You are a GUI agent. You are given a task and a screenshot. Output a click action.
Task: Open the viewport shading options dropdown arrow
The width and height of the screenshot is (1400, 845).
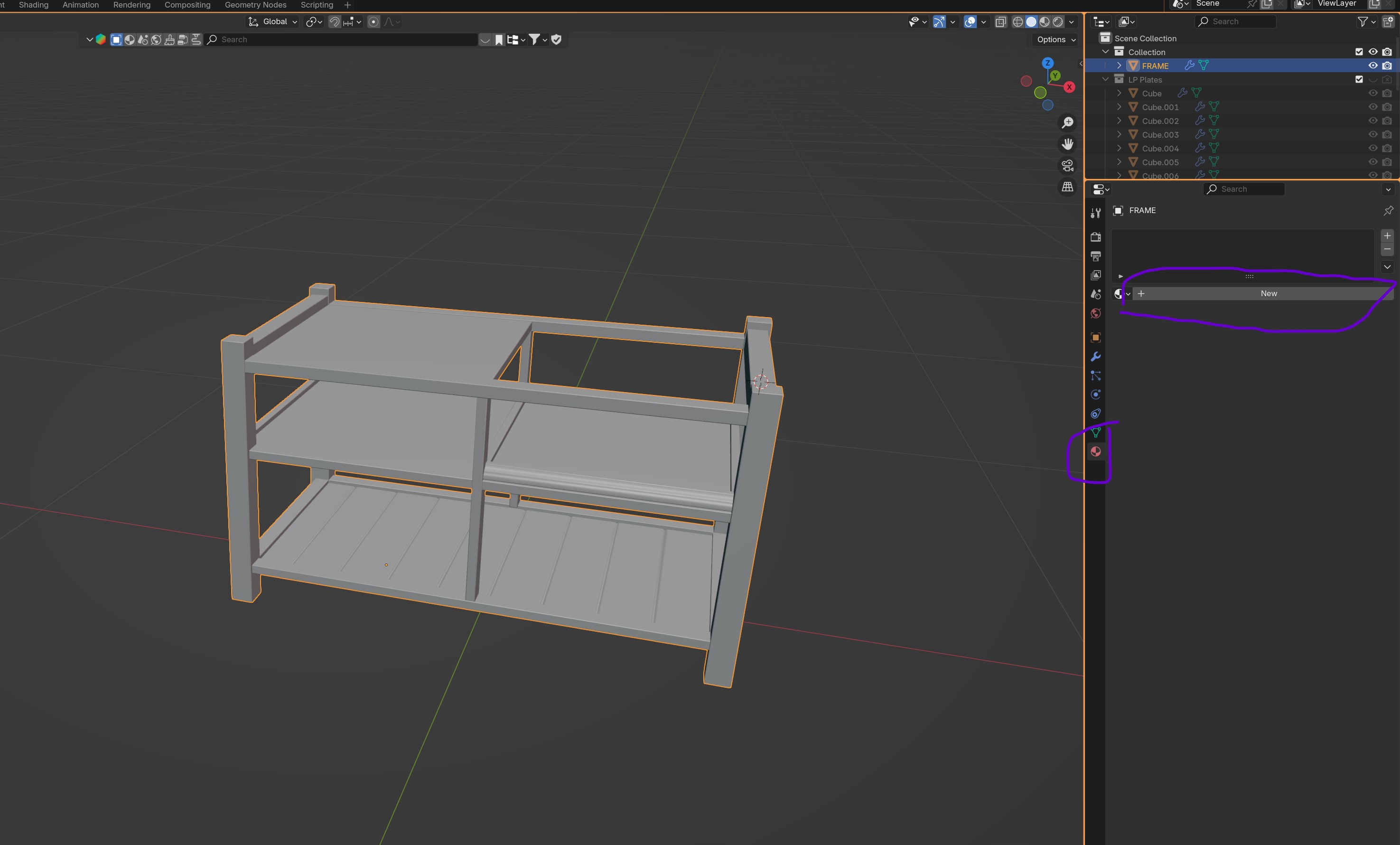(x=1071, y=21)
